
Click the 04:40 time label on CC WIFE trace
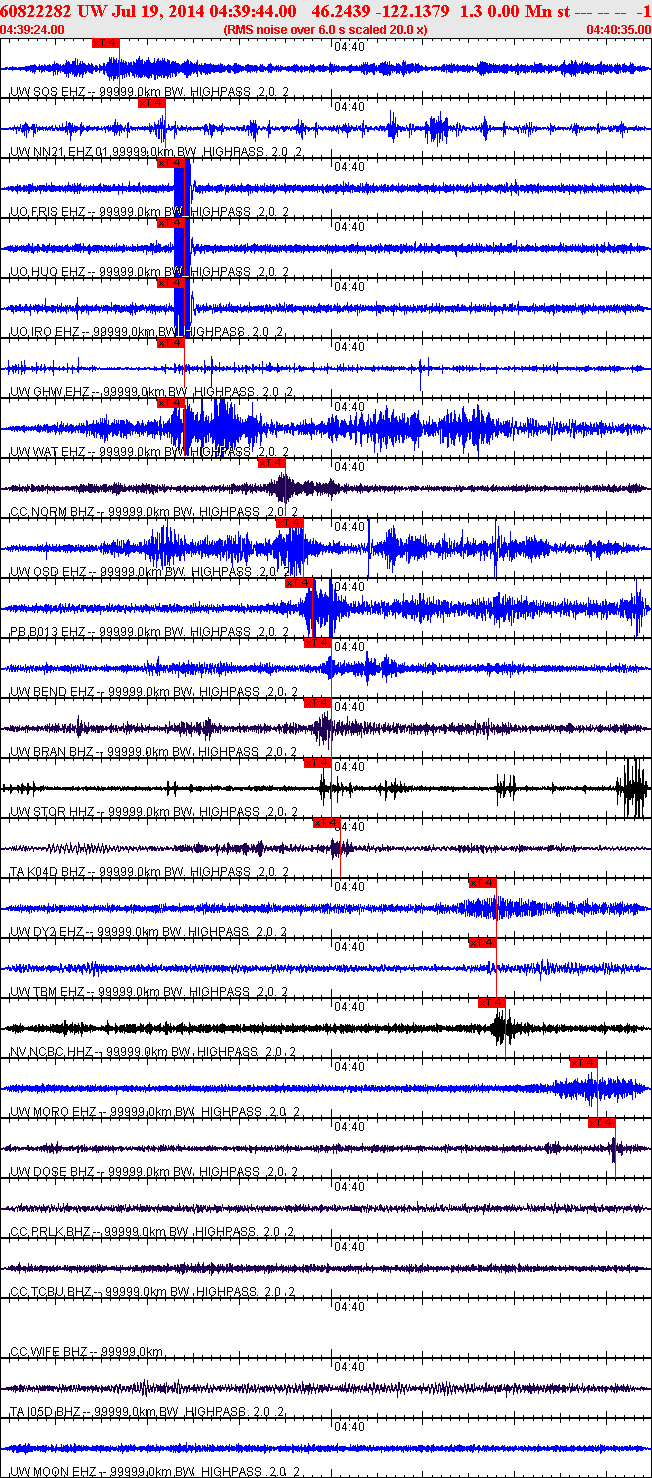[349, 1307]
